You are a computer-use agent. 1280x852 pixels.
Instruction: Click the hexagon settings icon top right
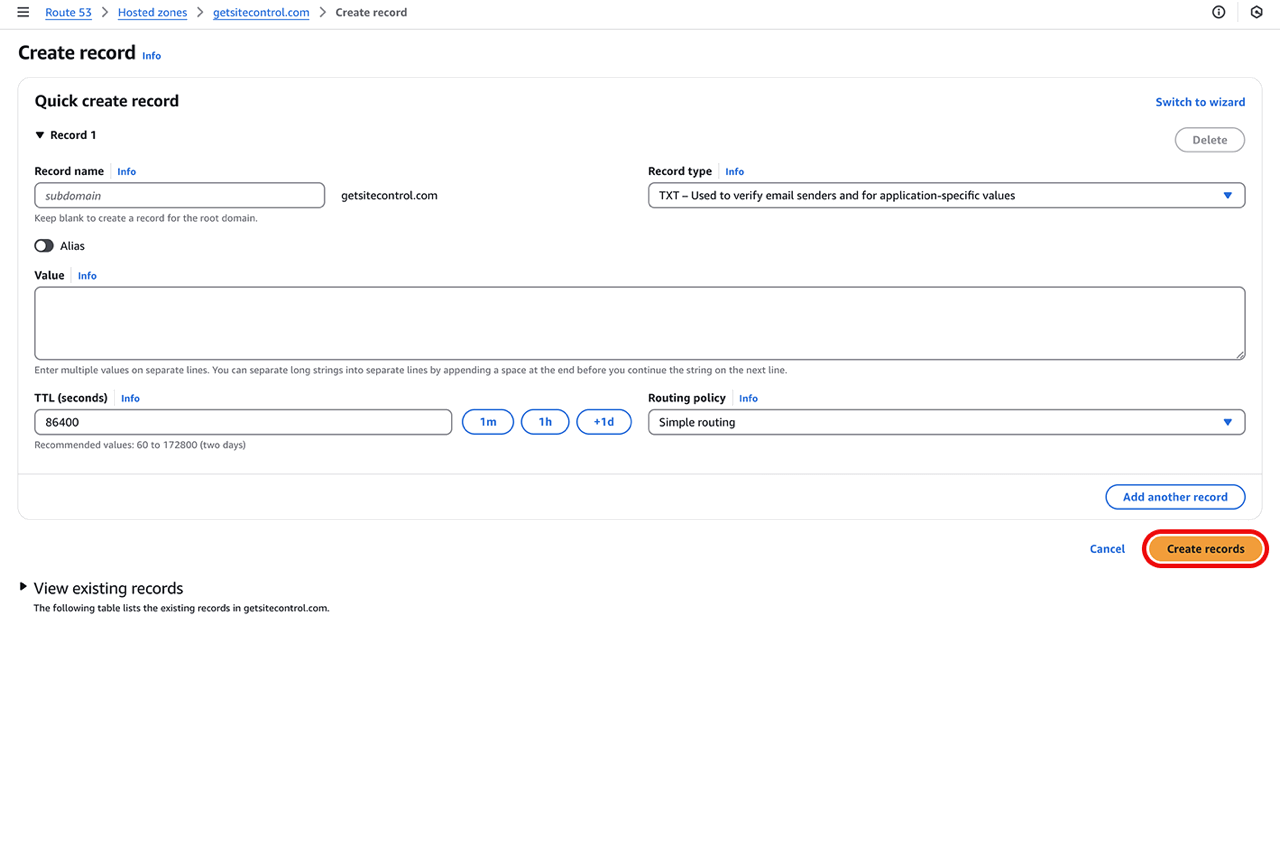point(1257,13)
